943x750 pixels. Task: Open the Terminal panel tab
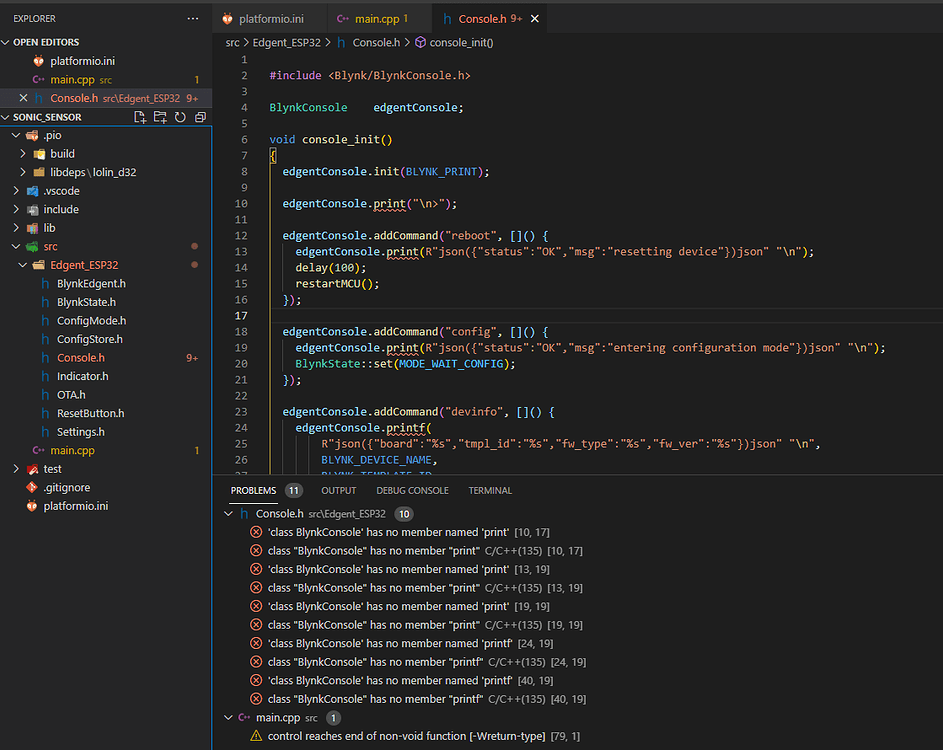click(x=490, y=491)
